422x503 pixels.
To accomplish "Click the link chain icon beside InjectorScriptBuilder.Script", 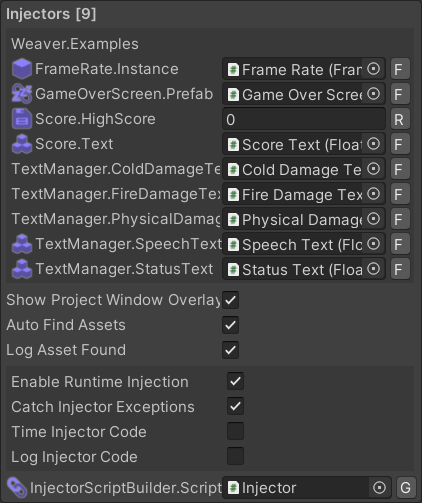I will point(17,488).
